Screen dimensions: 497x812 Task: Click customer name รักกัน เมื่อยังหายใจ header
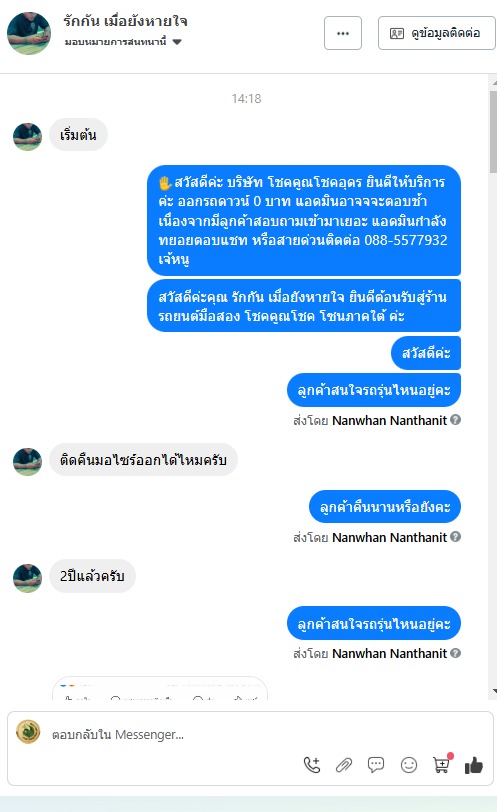tap(125, 21)
